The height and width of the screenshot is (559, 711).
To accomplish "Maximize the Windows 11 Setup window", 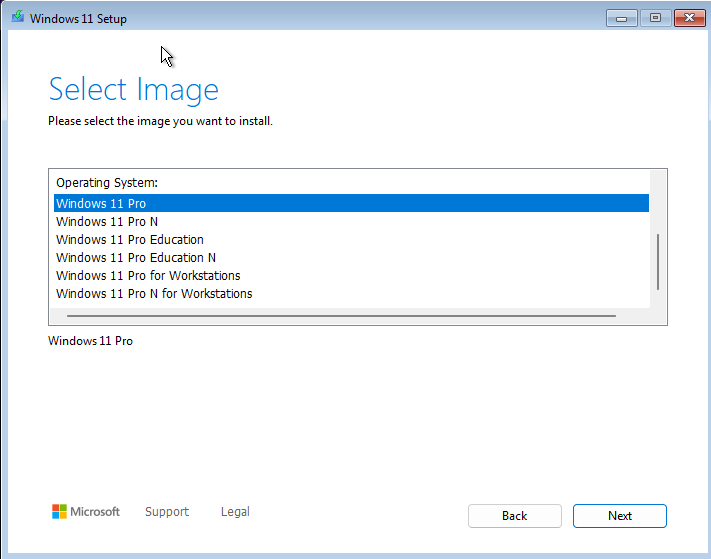I will pyautogui.click(x=655, y=18).
